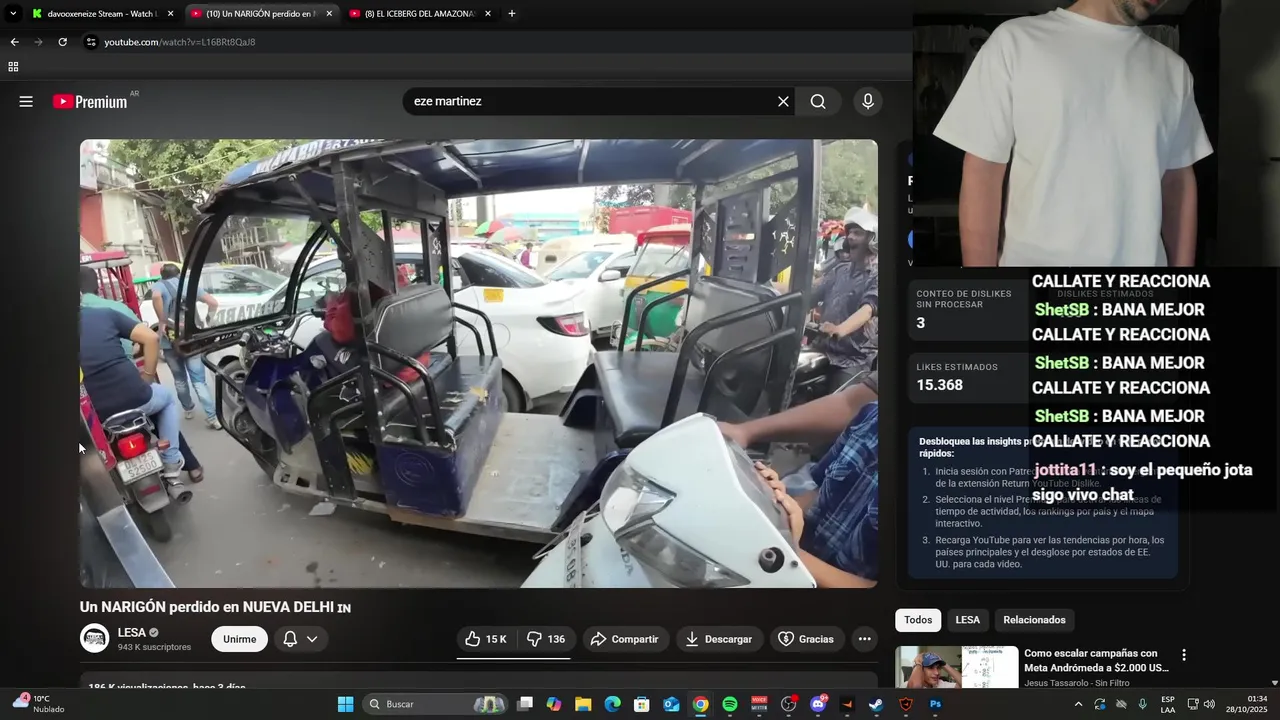
Task: Go to YouTube Premium home logo
Action: pyautogui.click(x=90, y=101)
